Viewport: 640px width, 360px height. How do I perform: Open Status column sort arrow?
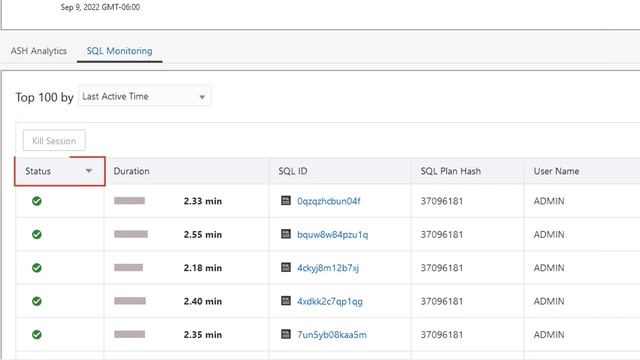(x=89, y=171)
